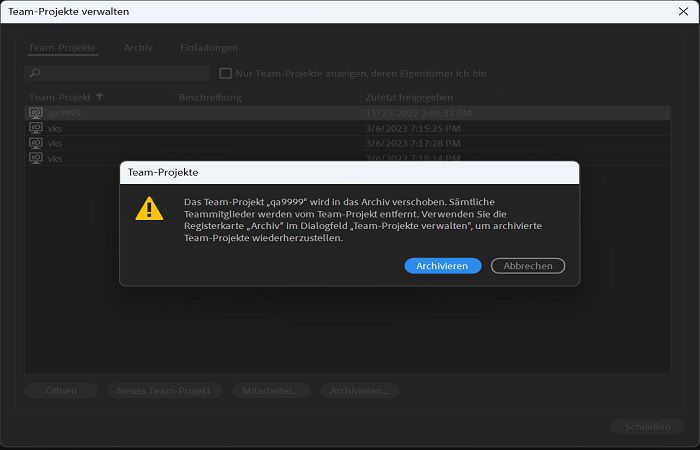Screen dimensions: 700x450
Task: Click the Schließen button
Action: click(x=647, y=427)
